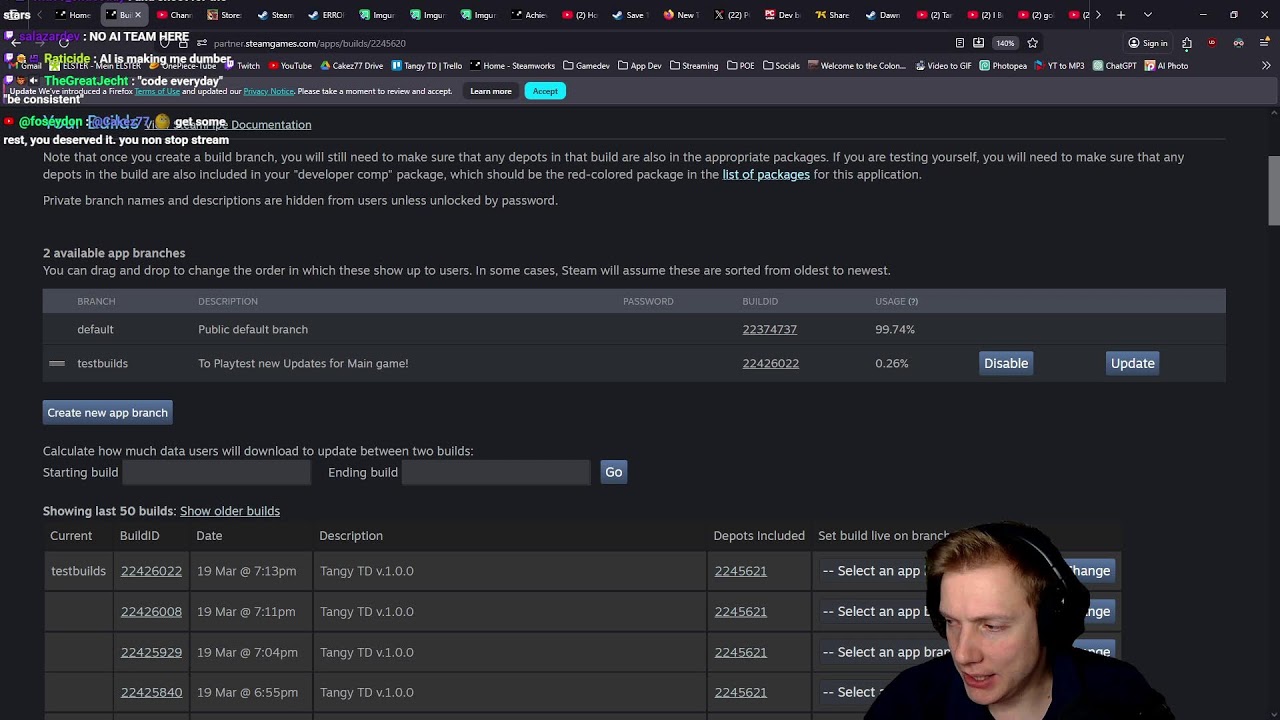Open default branch build 22374737 link
This screenshot has height=720, width=1280.
[769, 329]
